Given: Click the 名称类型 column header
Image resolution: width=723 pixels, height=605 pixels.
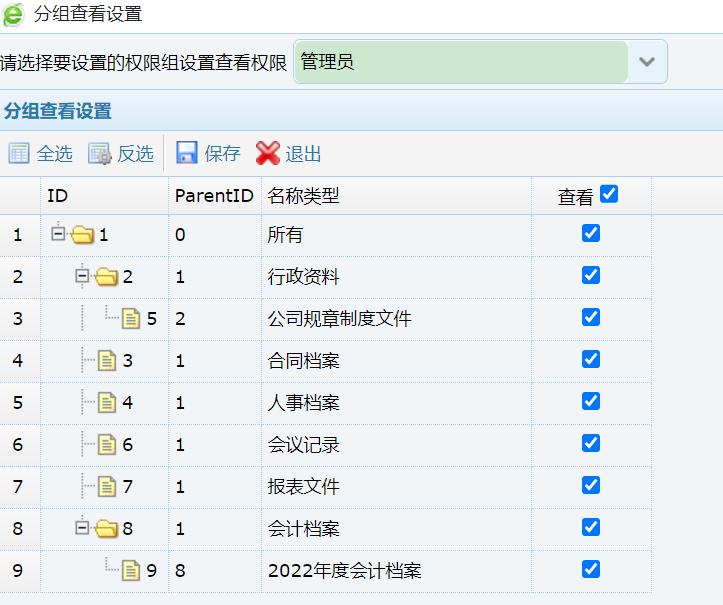Looking at the screenshot, I should click(x=304, y=196).
